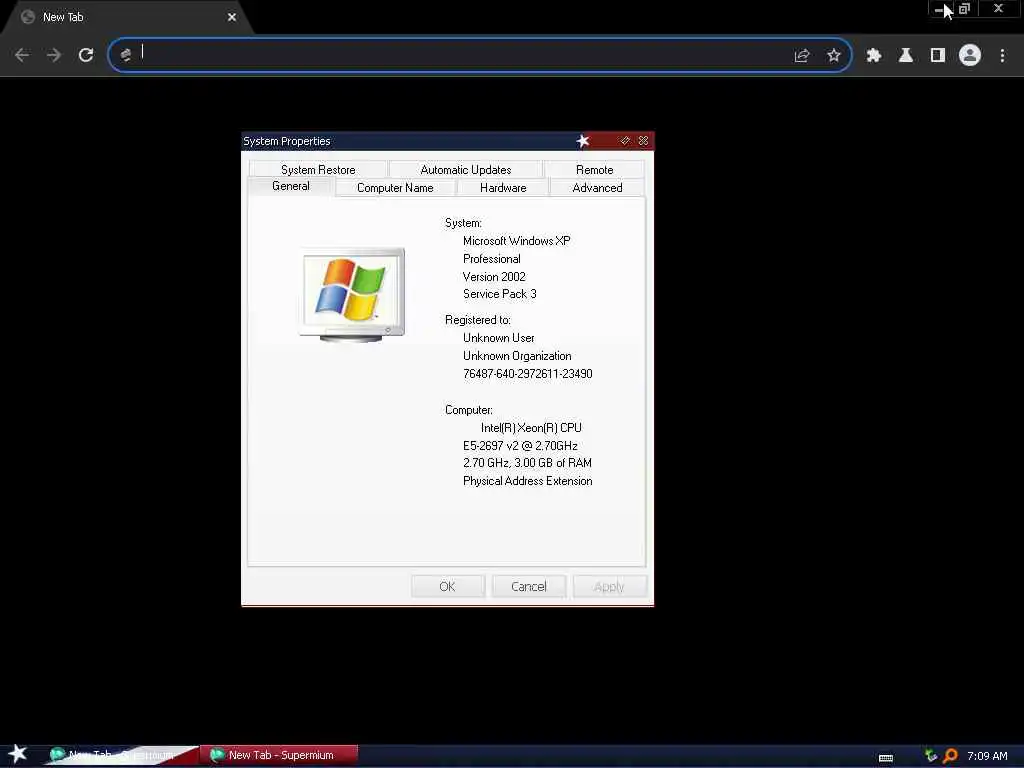
Task: Reload the page with the refresh icon
Action: pyautogui.click(x=86, y=55)
